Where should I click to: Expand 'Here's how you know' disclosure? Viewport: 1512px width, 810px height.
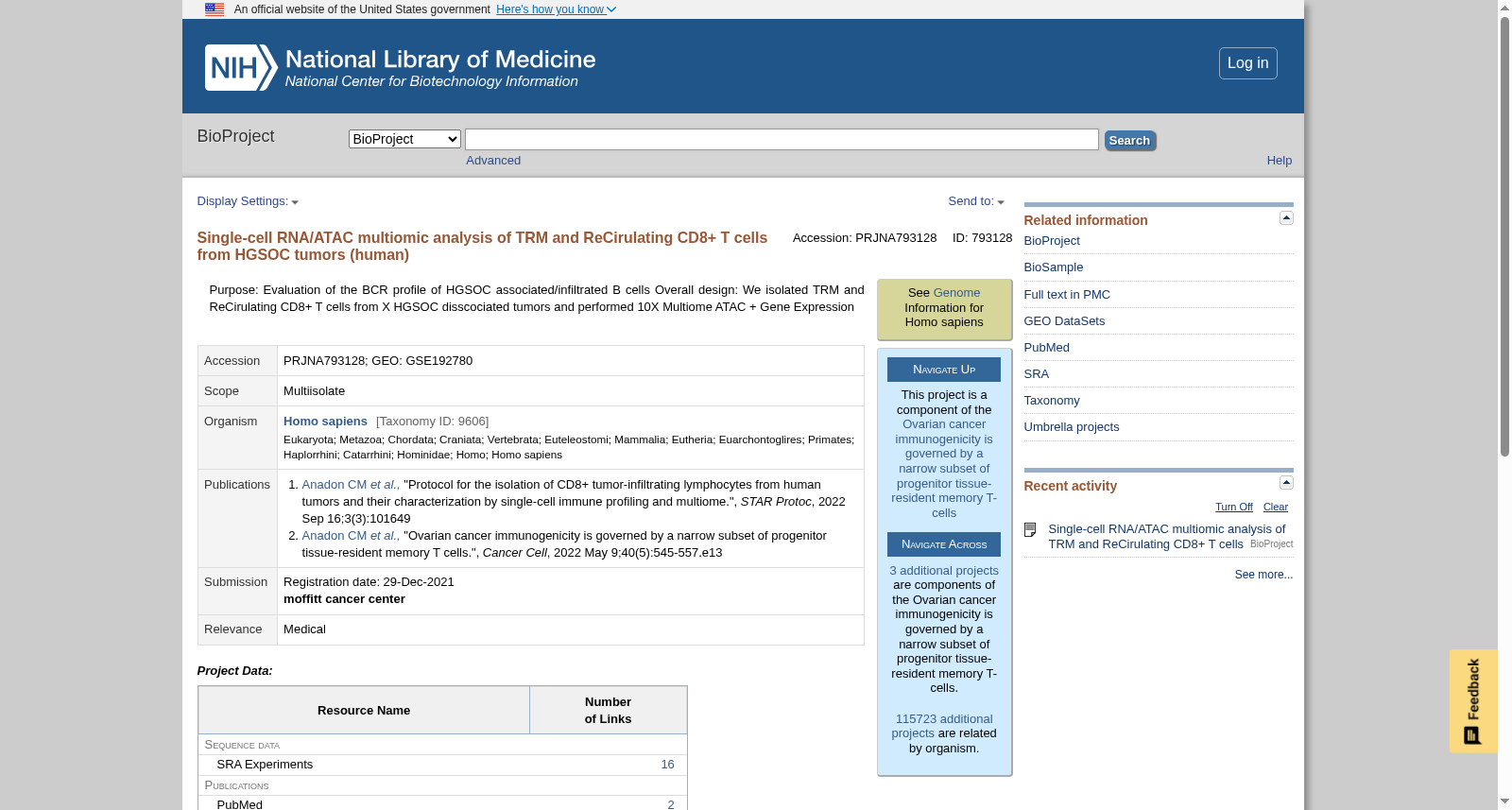click(x=556, y=9)
